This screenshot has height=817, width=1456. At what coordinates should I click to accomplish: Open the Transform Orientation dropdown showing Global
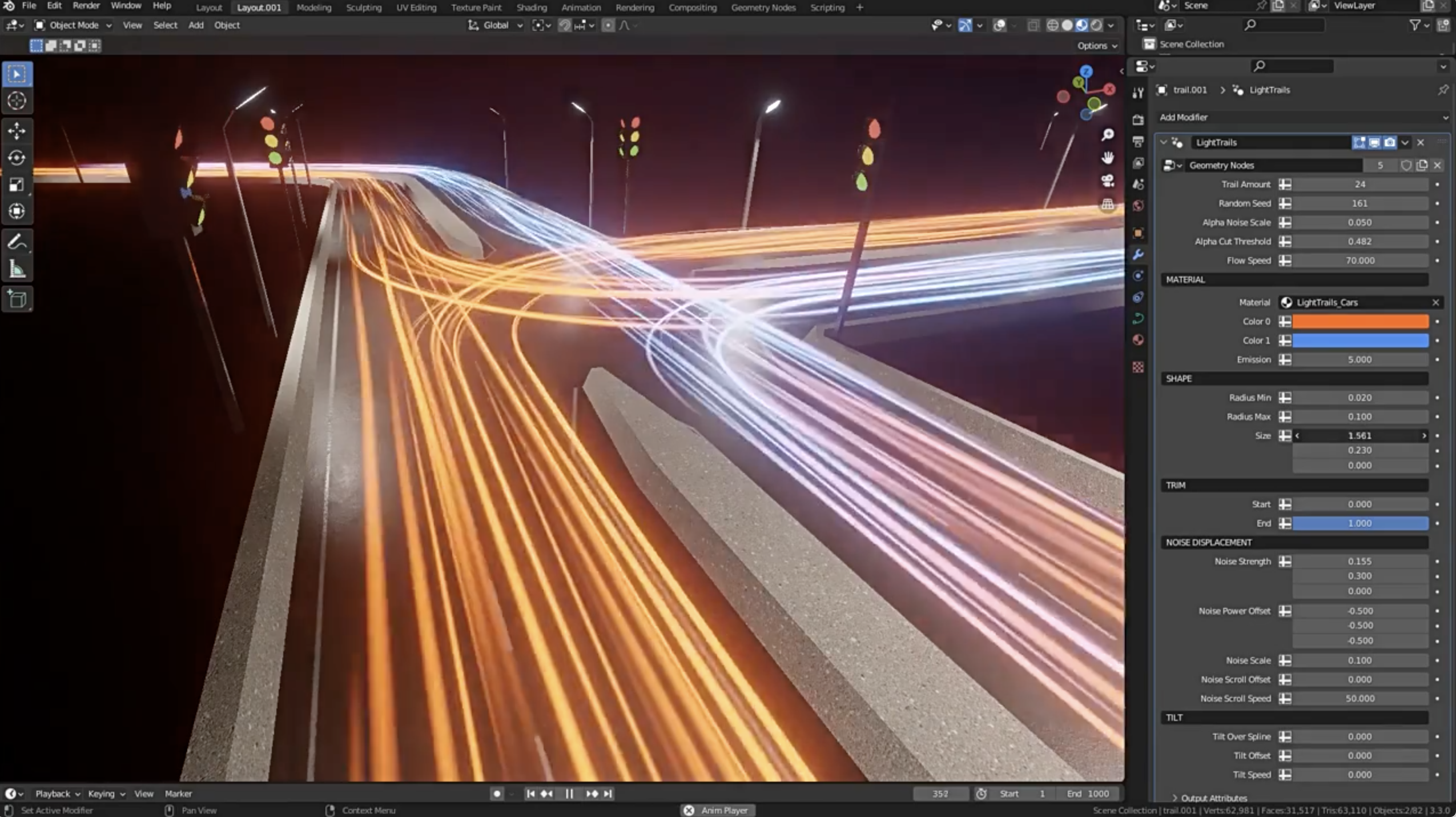click(x=494, y=25)
